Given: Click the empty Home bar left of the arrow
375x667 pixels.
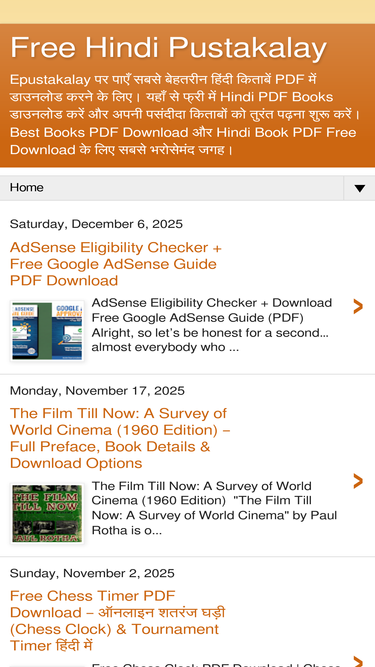Looking at the screenshot, I should (x=193, y=188).
